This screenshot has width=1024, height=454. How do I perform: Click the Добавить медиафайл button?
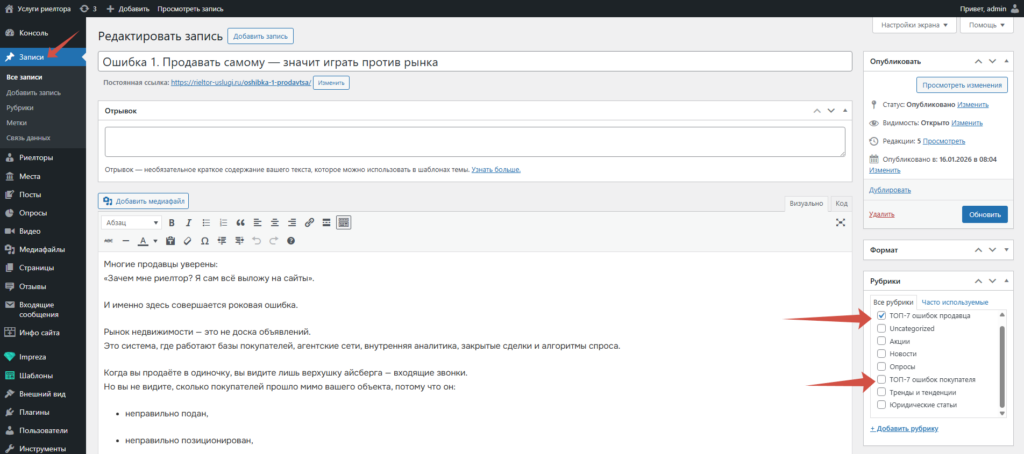(144, 201)
